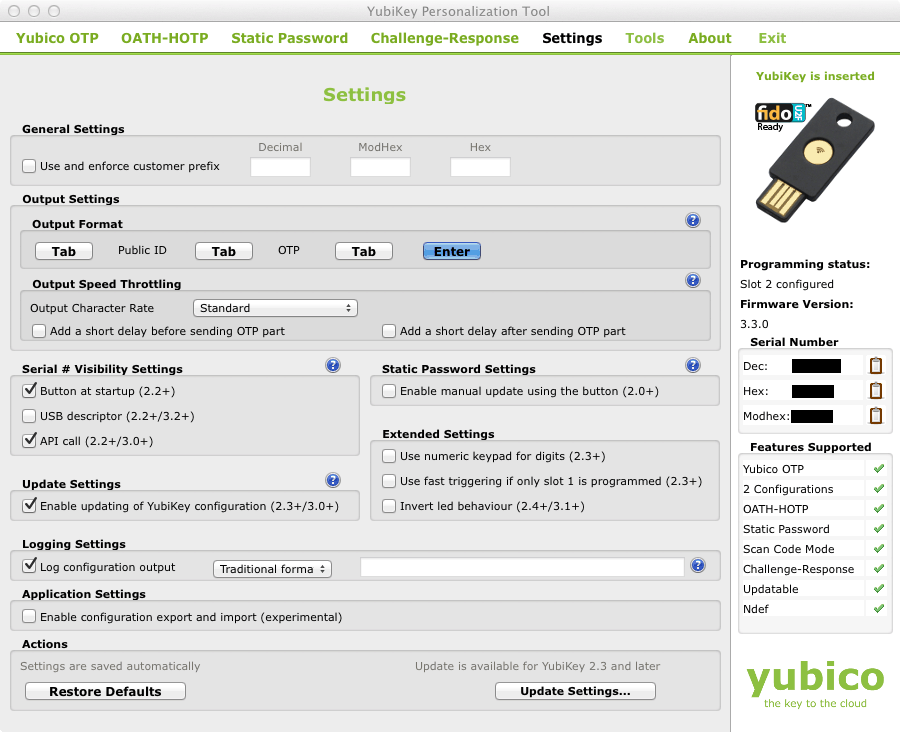Click the YubiKey device image
Viewport: 900px width, 732px height.
pos(815,161)
